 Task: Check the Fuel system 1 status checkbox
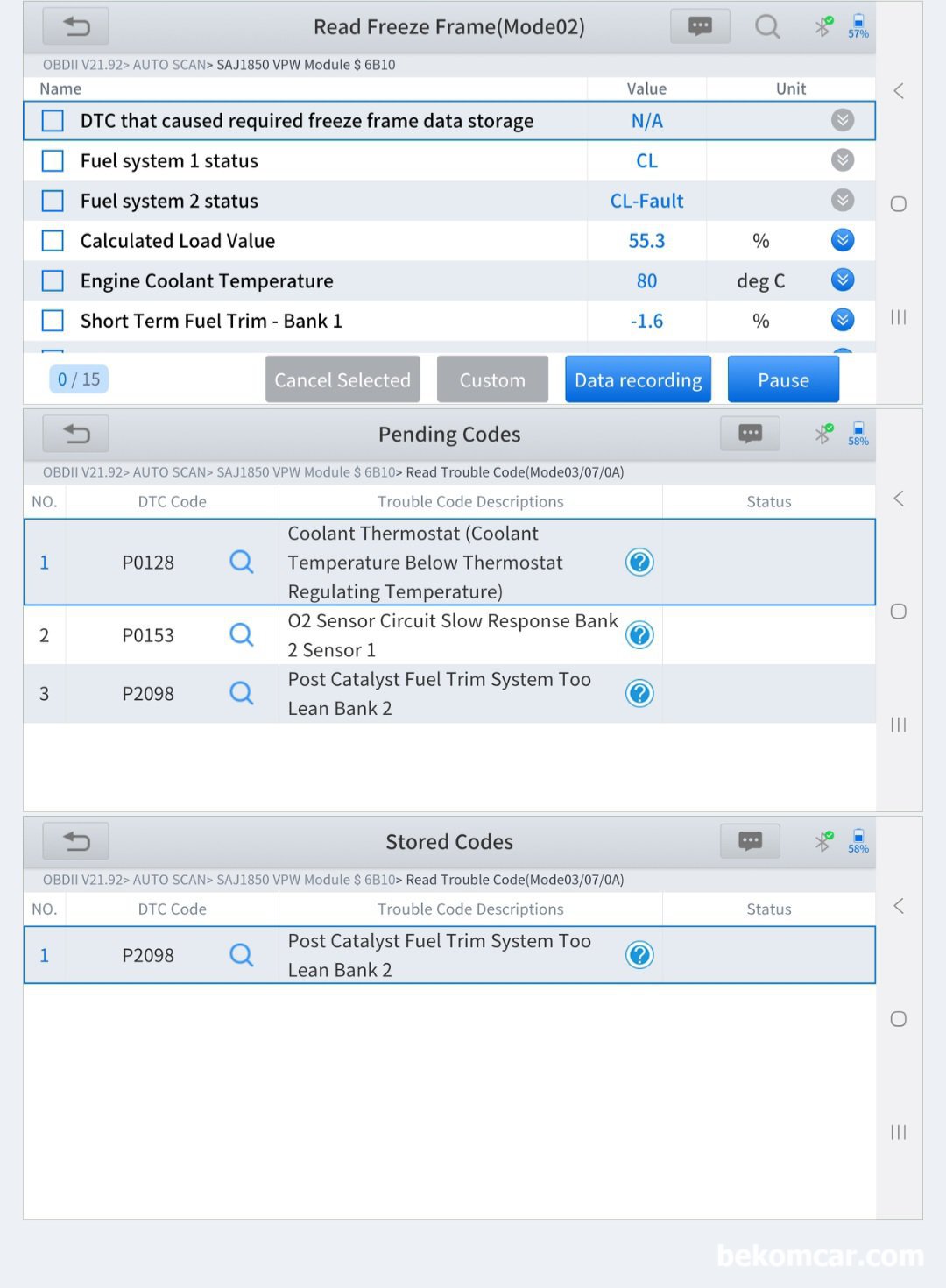point(53,161)
